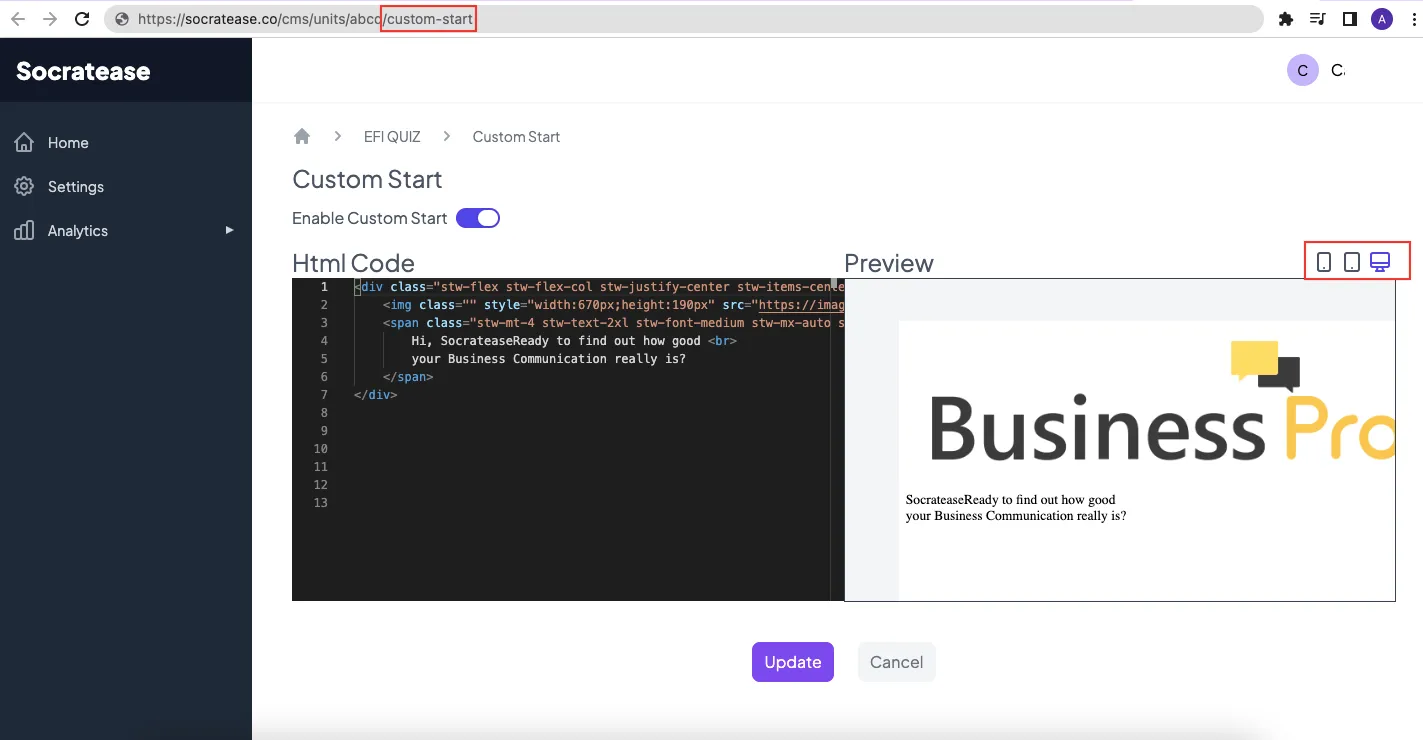1423x740 pixels.
Task: Select Analytics in the sidebar
Action: [x=78, y=231]
